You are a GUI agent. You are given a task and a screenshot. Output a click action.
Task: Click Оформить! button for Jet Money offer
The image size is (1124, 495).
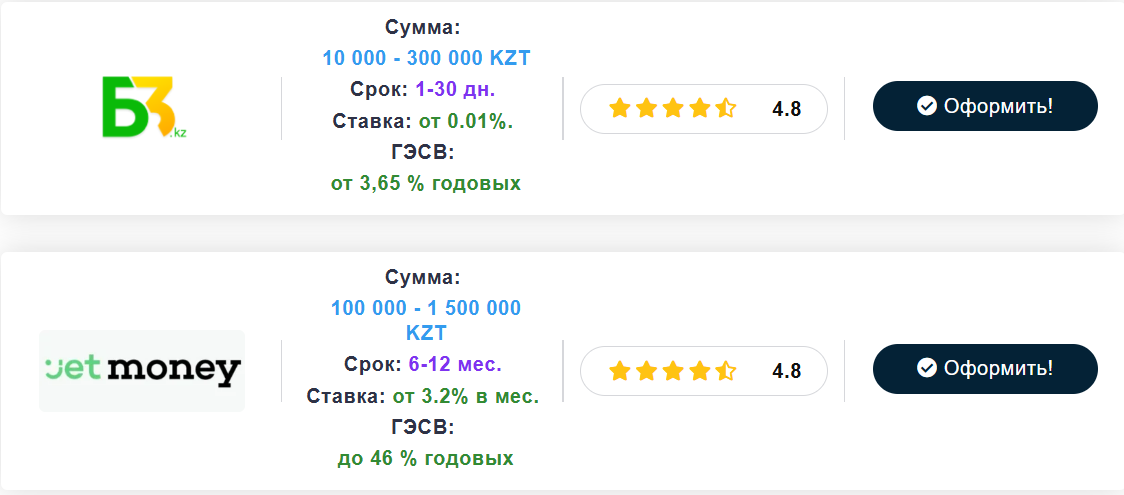[x=985, y=369]
